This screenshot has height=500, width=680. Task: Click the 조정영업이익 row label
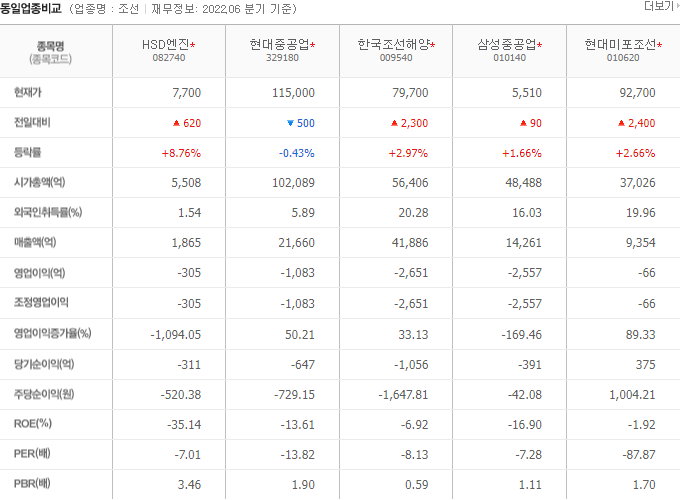[x=41, y=302]
